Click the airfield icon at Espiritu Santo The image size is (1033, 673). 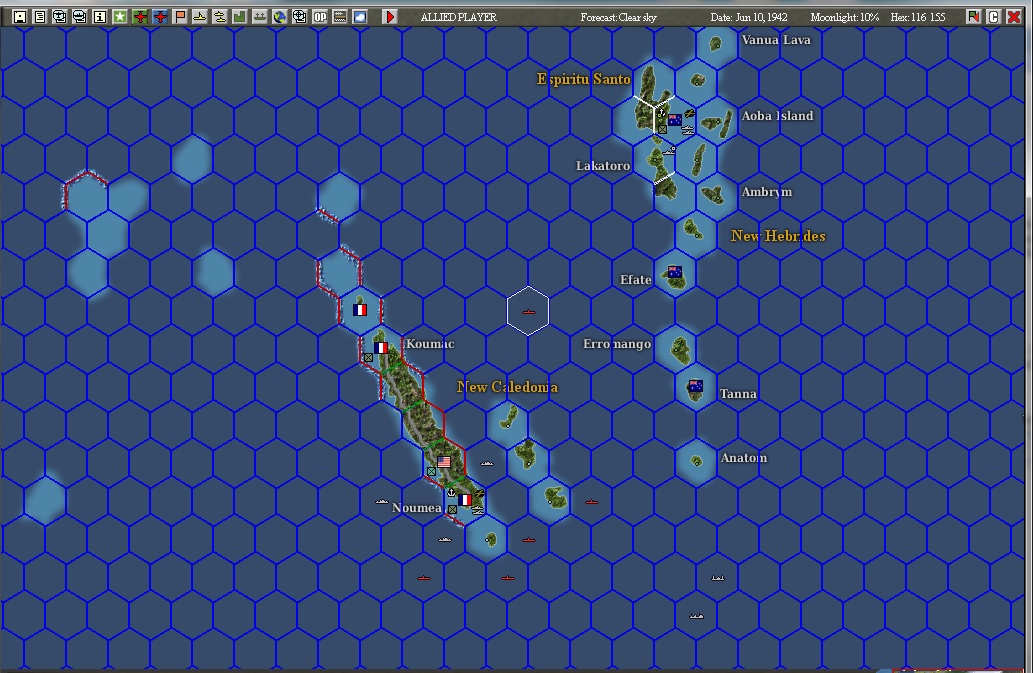coord(689,113)
